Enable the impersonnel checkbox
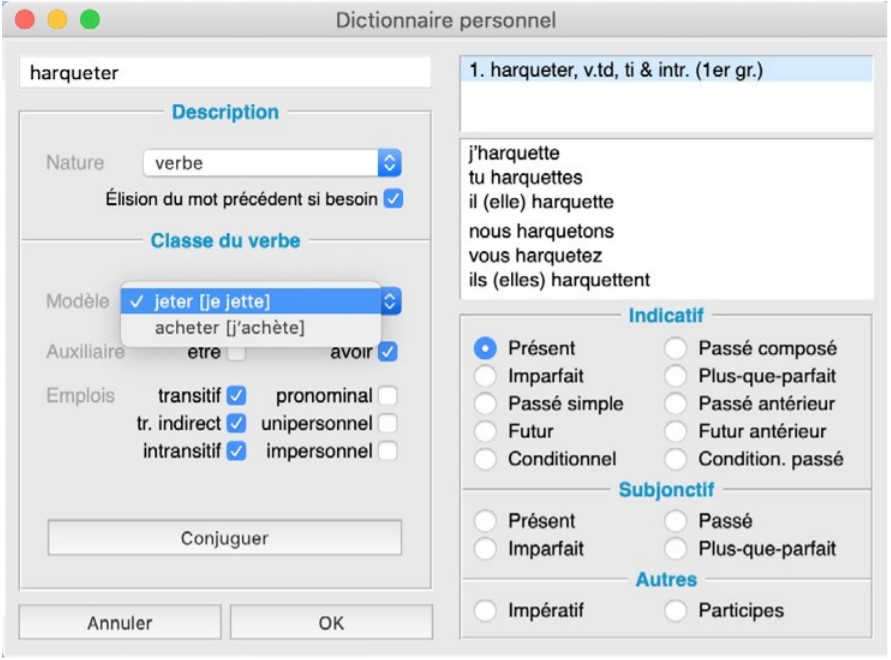 pyautogui.click(x=387, y=451)
